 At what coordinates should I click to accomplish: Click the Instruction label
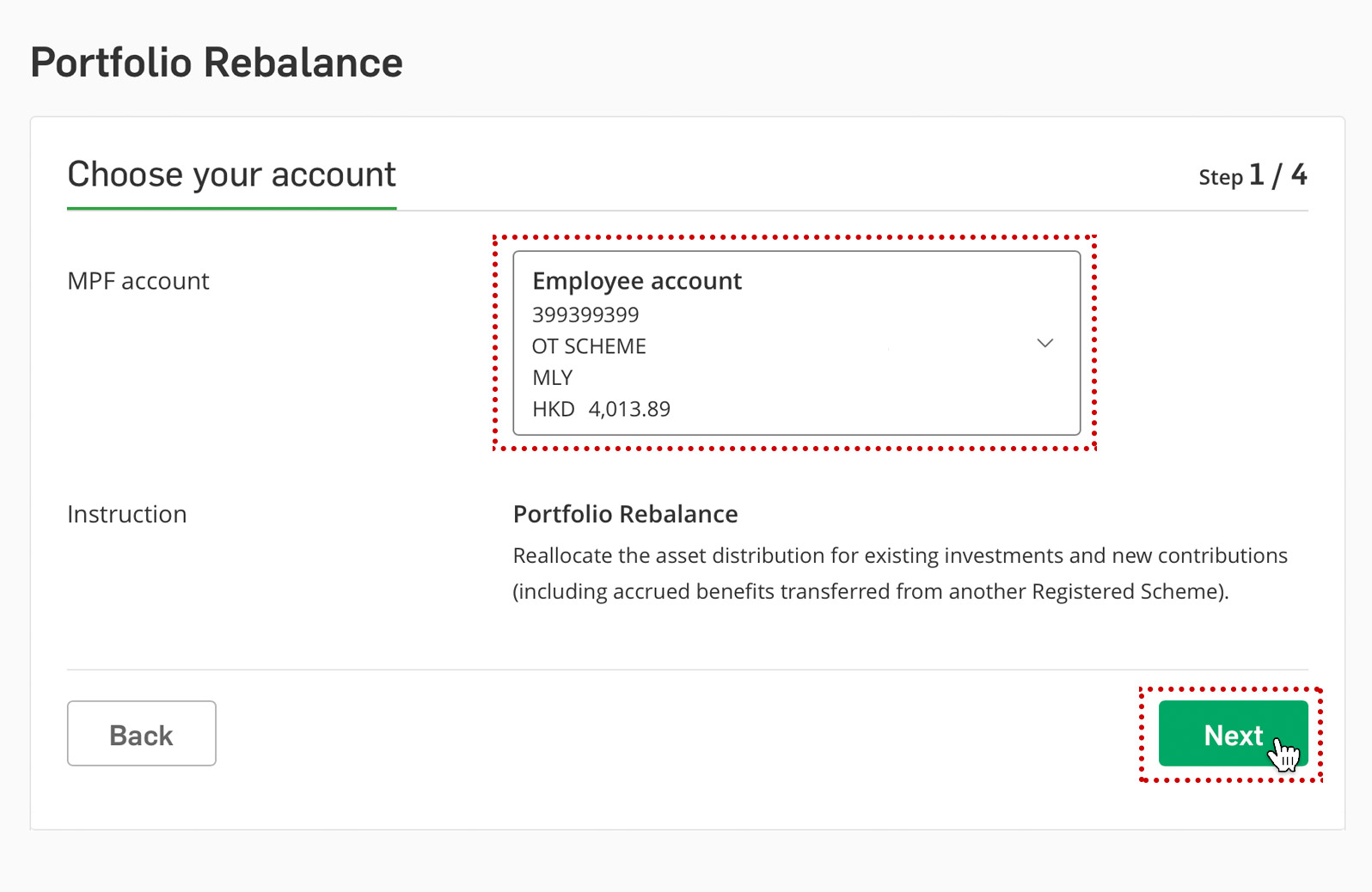pos(127,514)
